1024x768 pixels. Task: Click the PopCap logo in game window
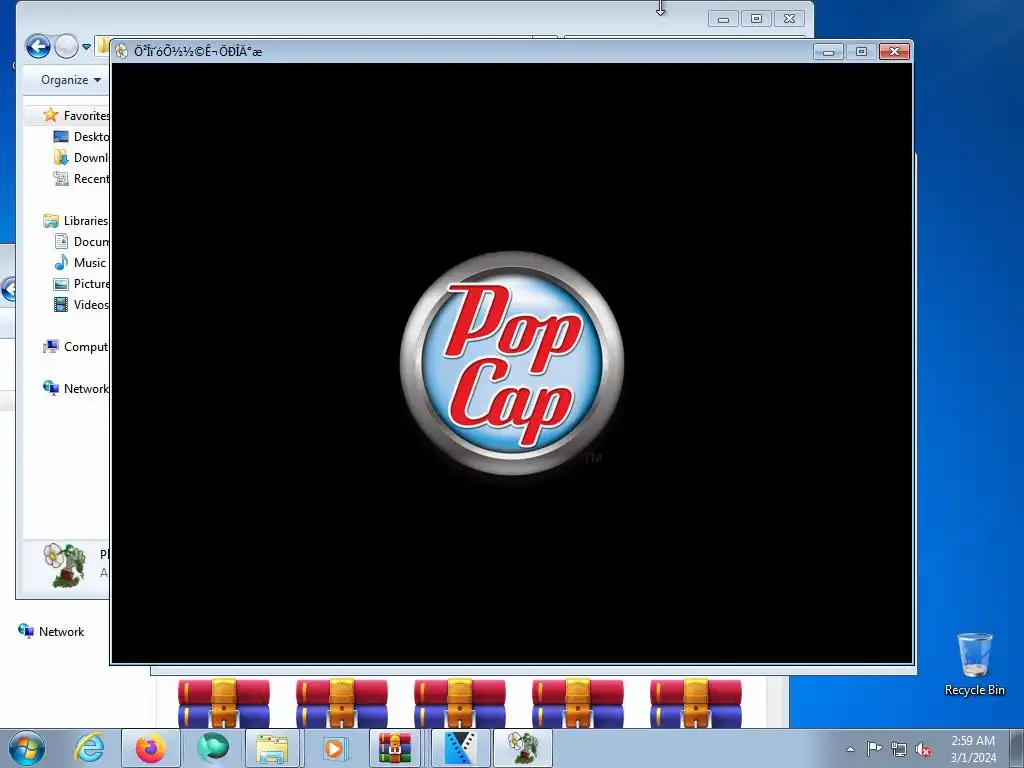(512, 363)
